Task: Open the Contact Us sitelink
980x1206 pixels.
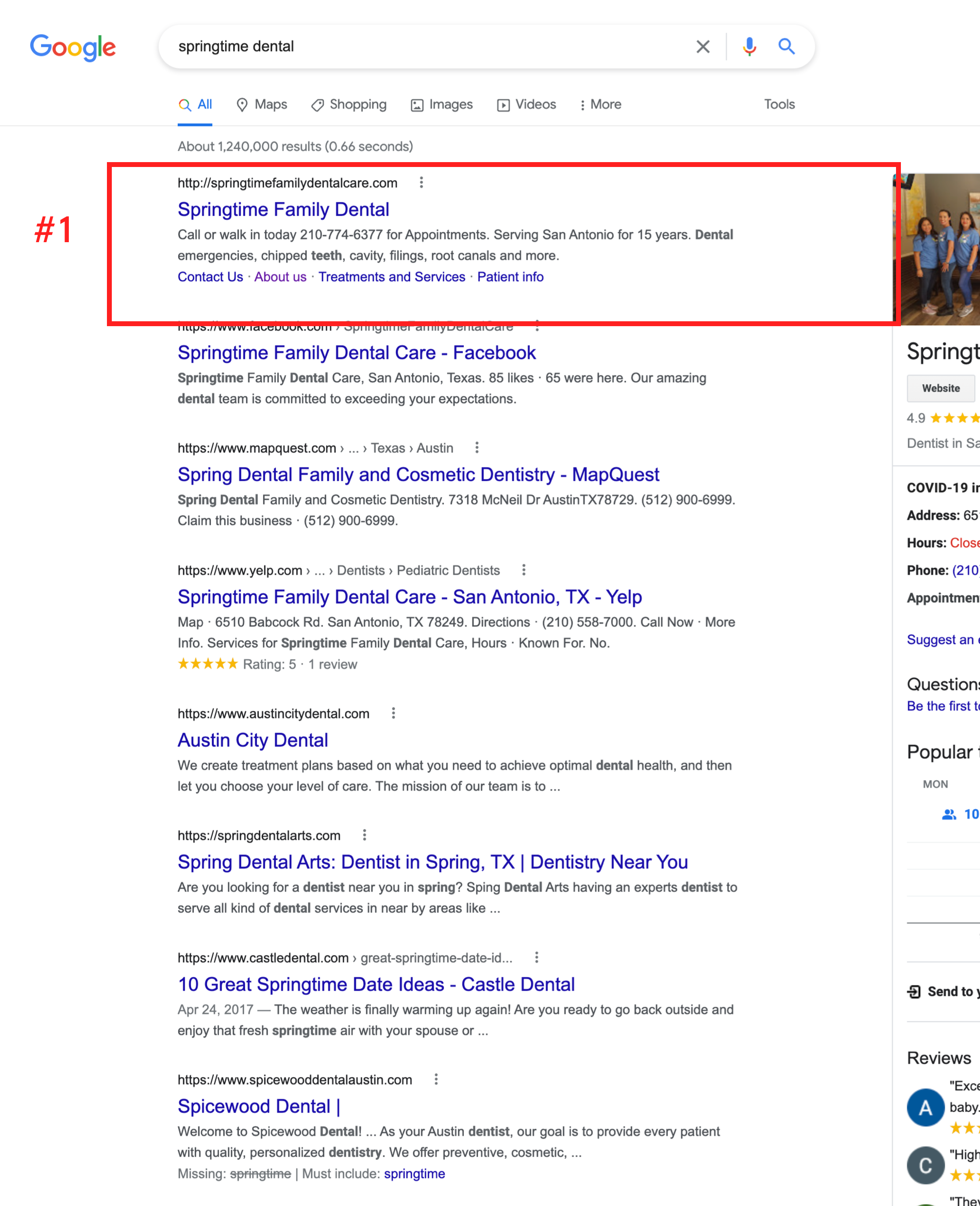Action: pos(210,276)
